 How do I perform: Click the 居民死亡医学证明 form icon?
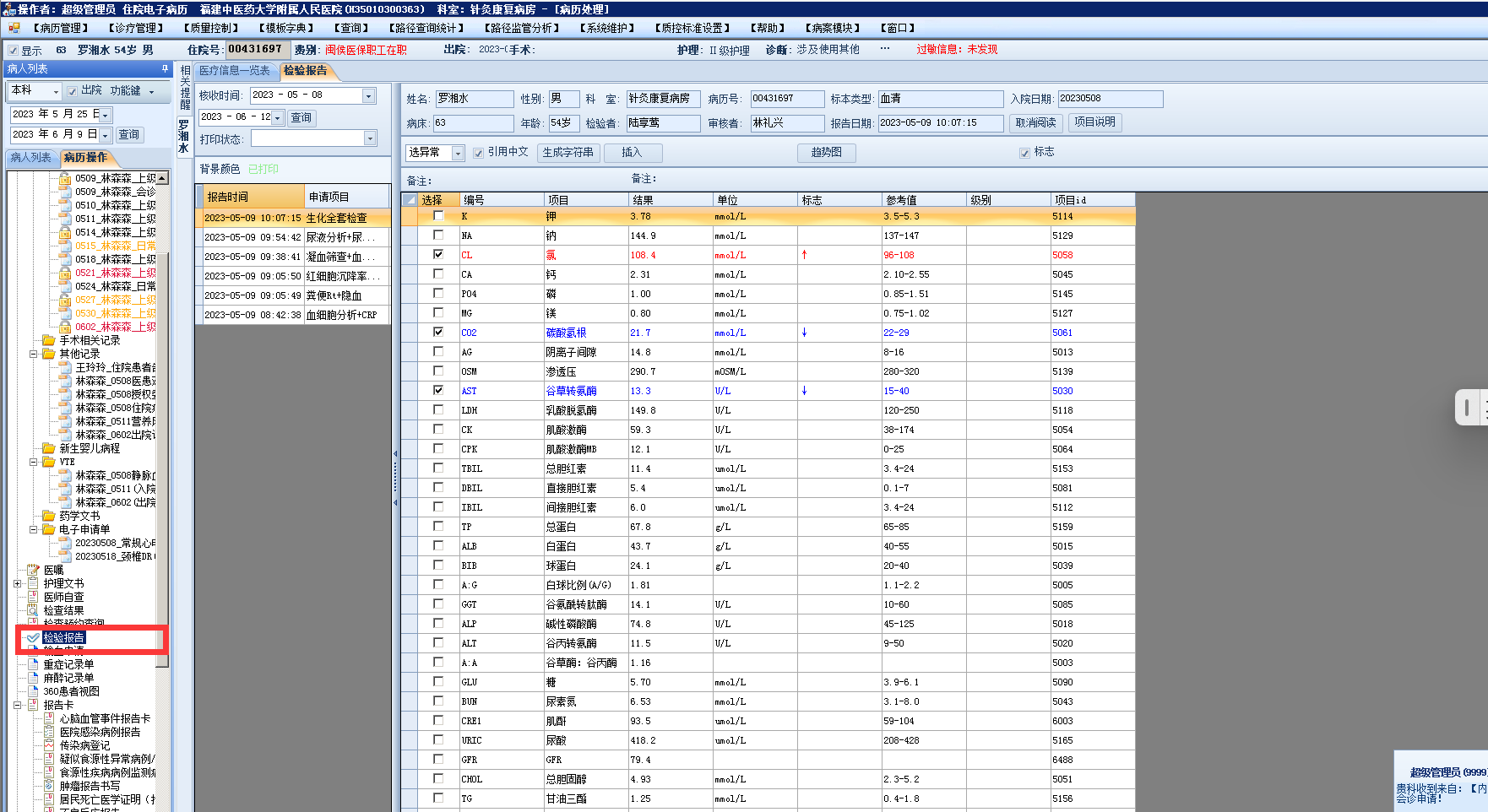pyautogui.click(x=49, y=799)
